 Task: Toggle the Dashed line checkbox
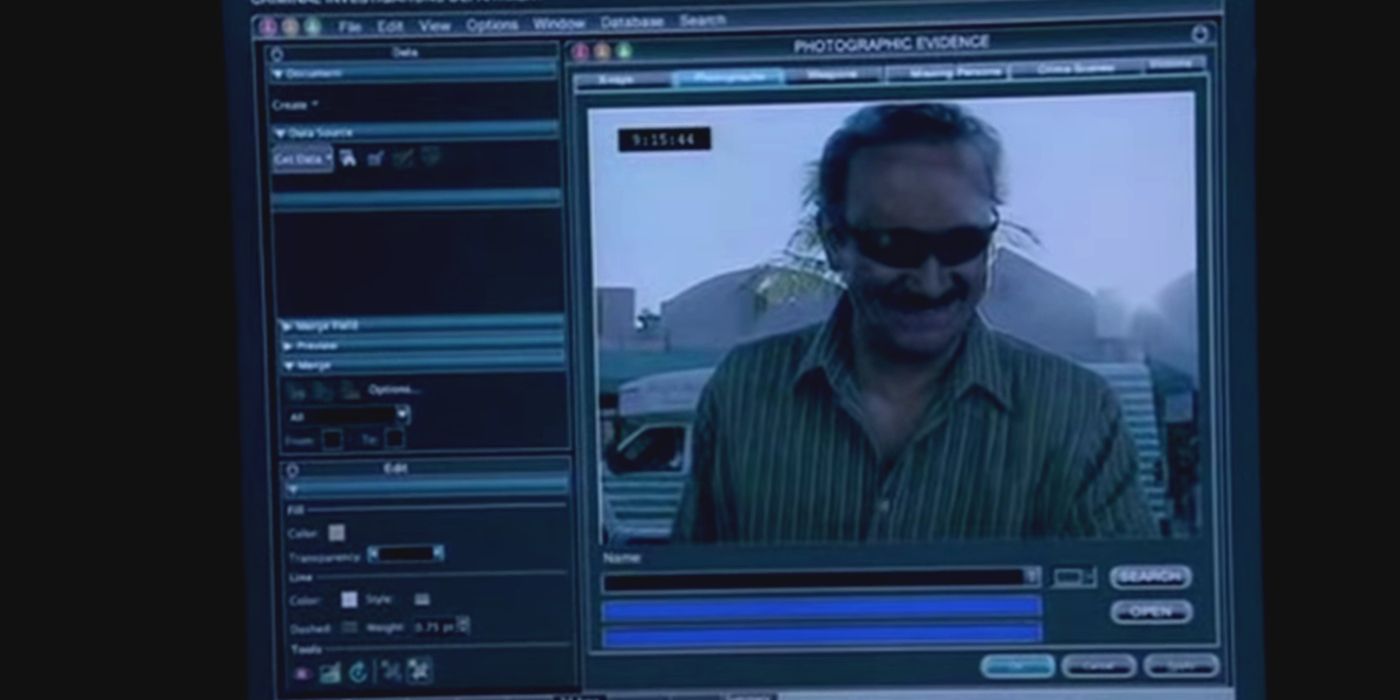pyautogui.click(x=349, y=627)
